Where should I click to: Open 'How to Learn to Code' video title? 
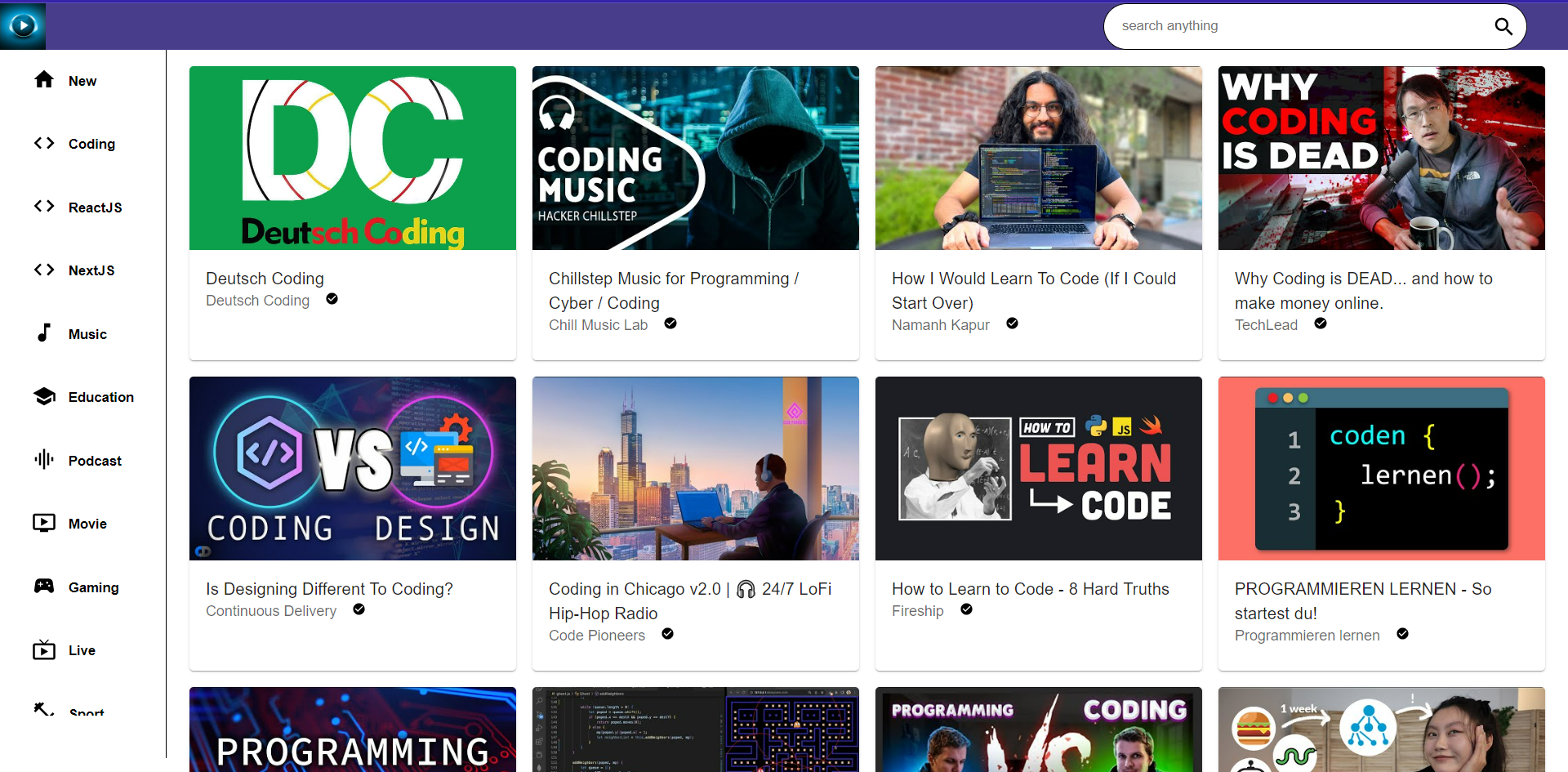point(1030,589)
